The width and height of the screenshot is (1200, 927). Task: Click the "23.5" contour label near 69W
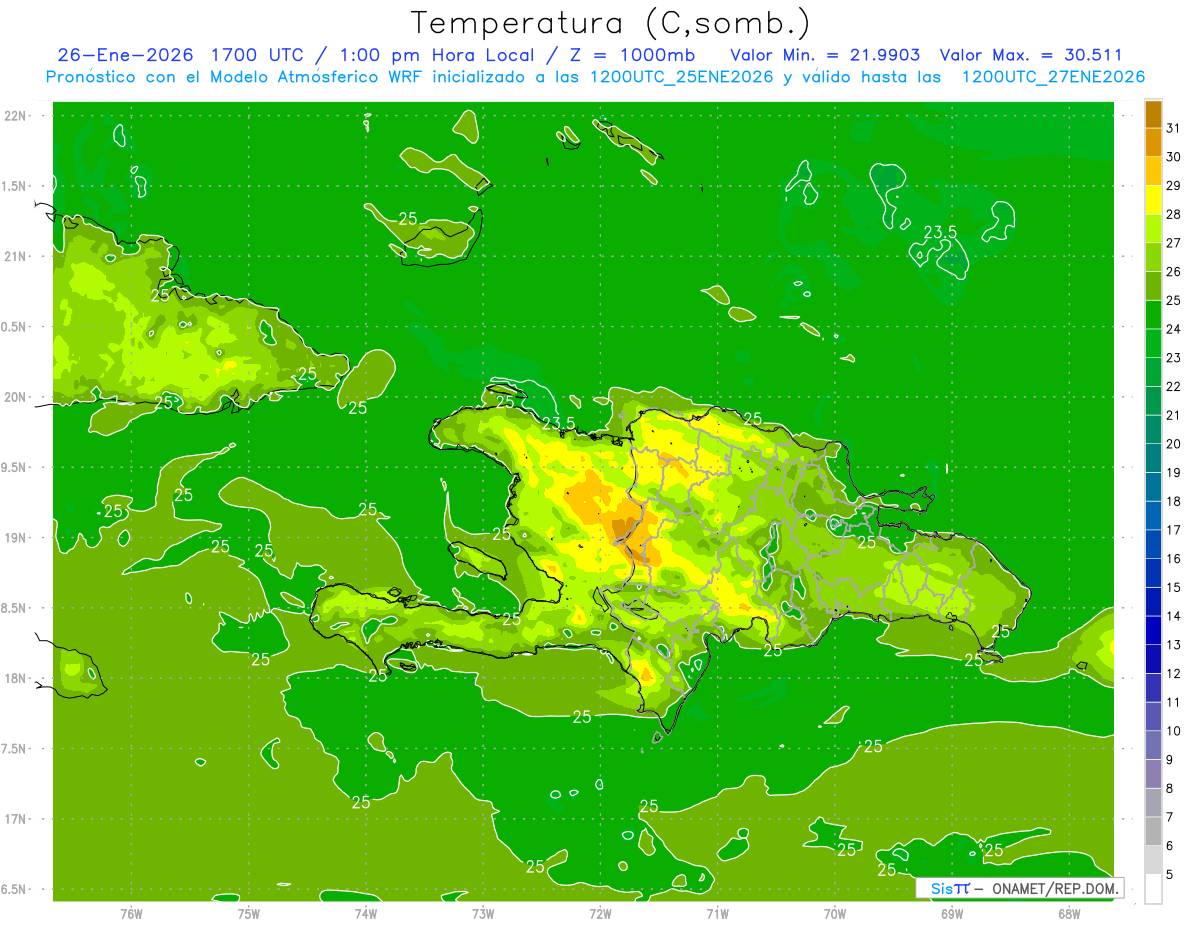pos(940,232)
